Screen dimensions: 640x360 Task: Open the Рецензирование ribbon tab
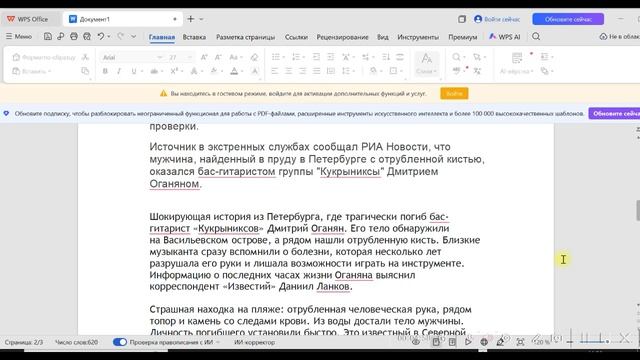[342, 37]
